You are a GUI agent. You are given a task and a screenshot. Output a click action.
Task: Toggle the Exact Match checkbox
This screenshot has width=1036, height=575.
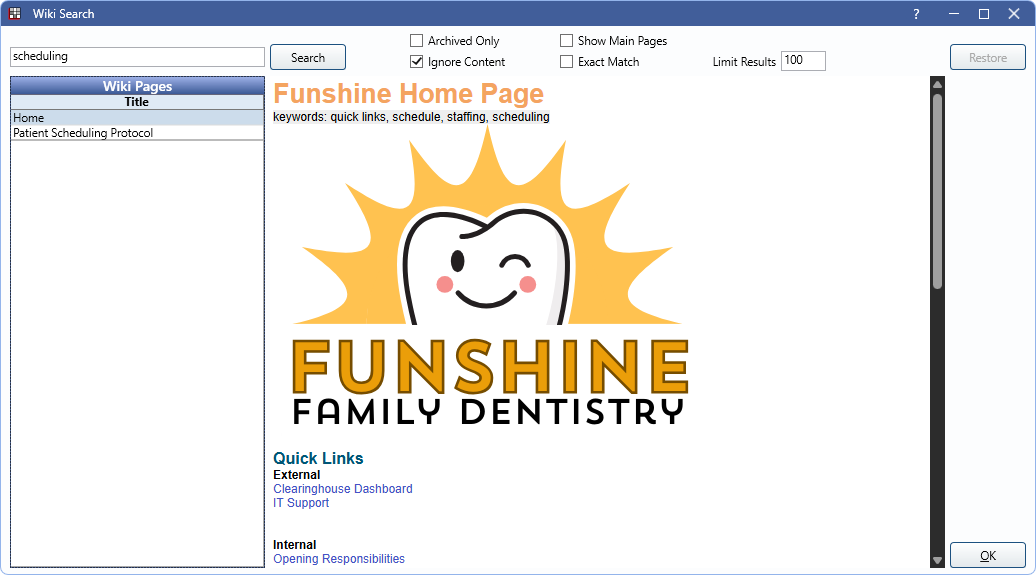click(x=567, y=62)
